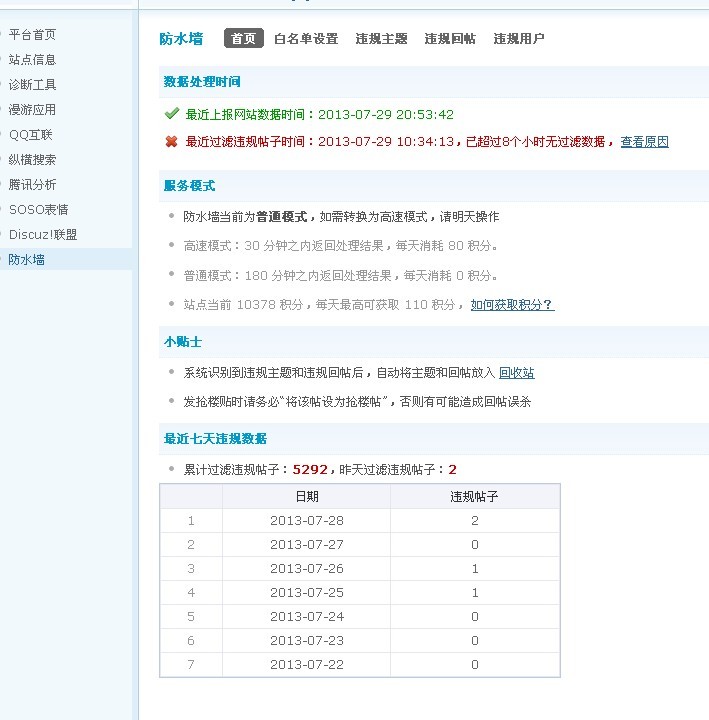Select 纵横搜索 in sidebar

(x=32, y=160)
